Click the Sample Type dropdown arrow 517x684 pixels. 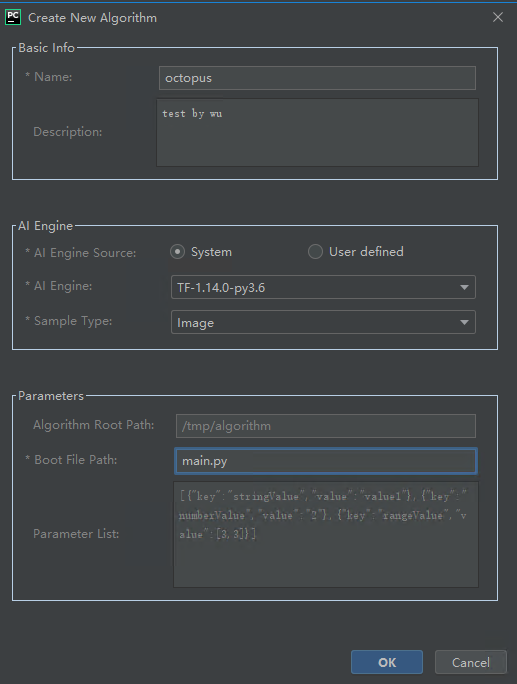(x=464, y=322)
